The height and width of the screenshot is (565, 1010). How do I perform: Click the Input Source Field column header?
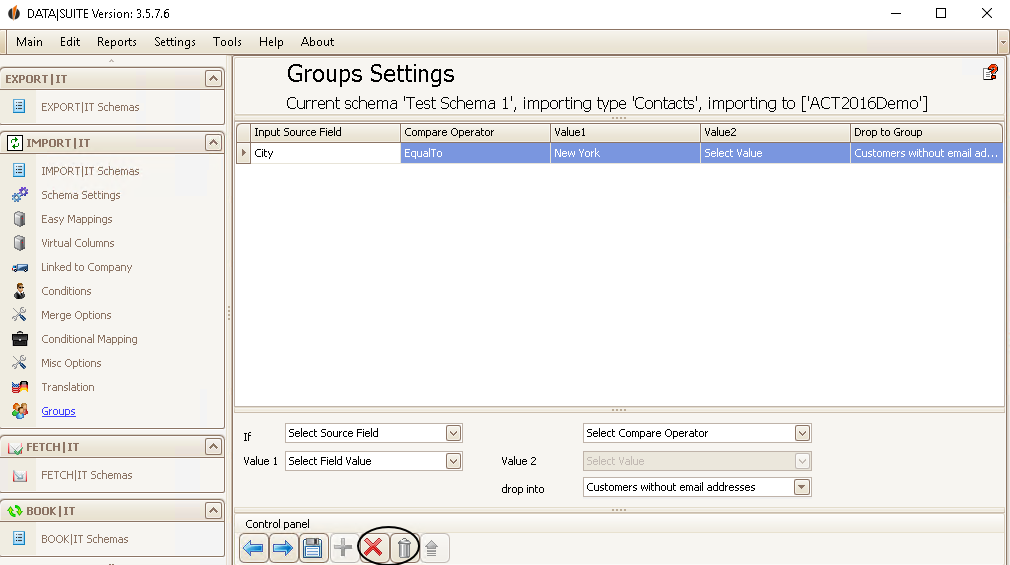click(325, 132)
